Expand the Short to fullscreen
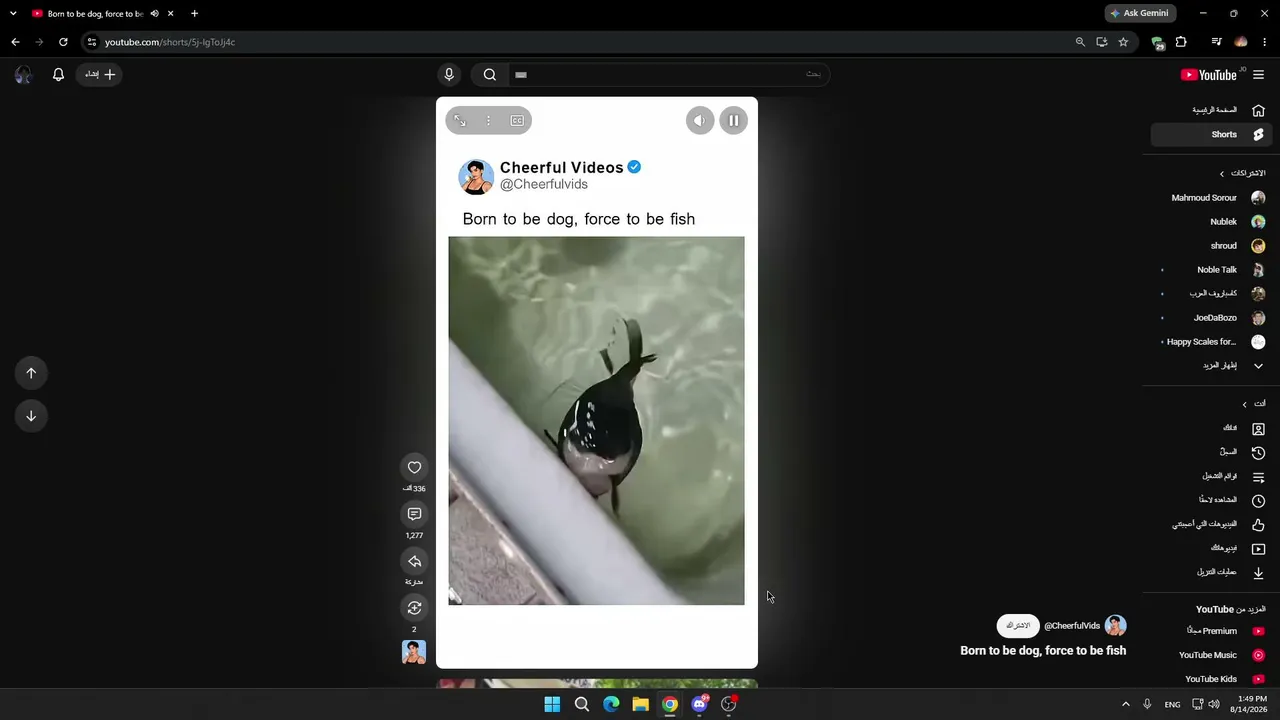1280x720 pixels. 460,121
